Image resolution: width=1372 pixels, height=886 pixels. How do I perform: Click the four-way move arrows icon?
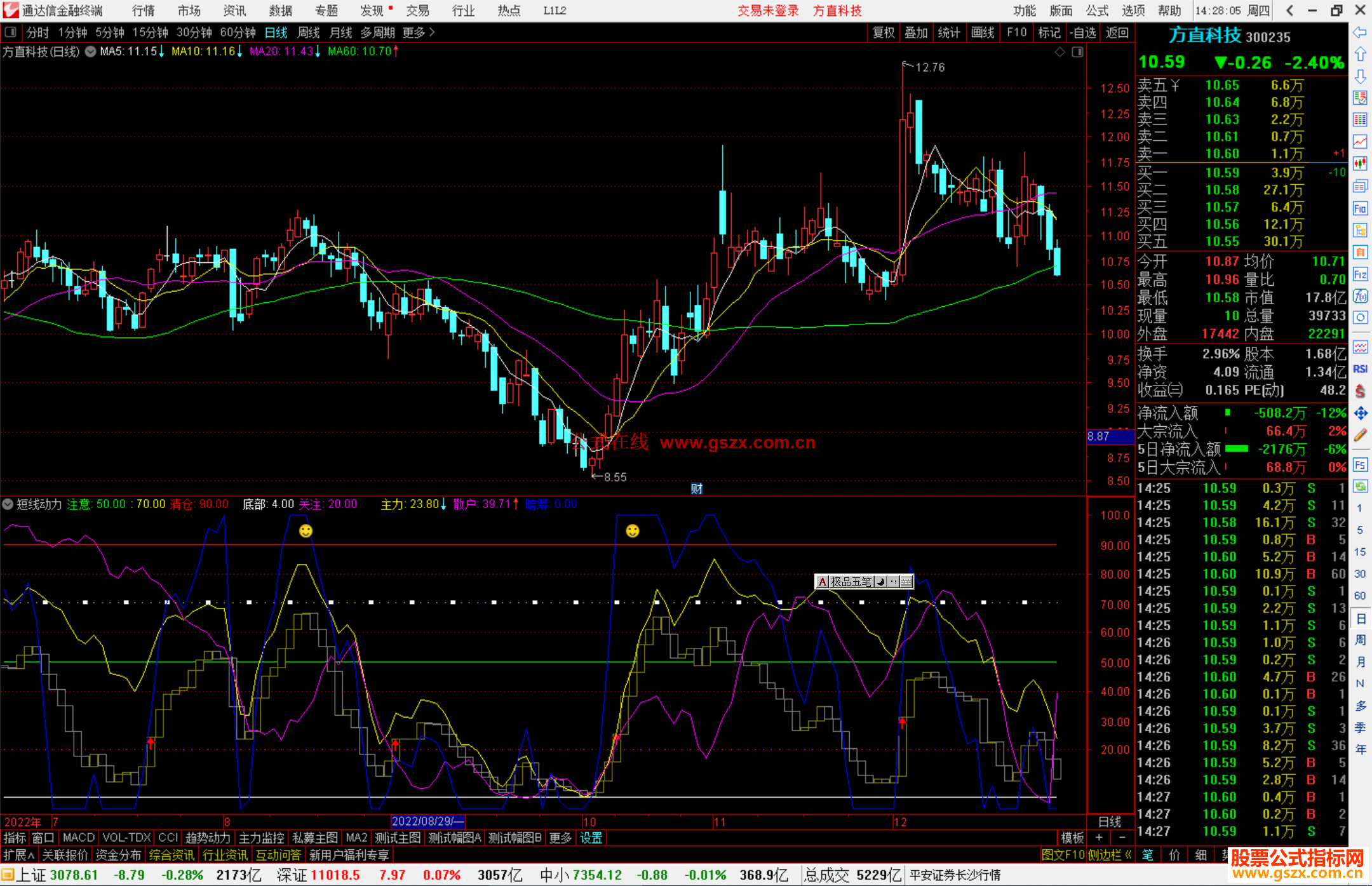1360,413
